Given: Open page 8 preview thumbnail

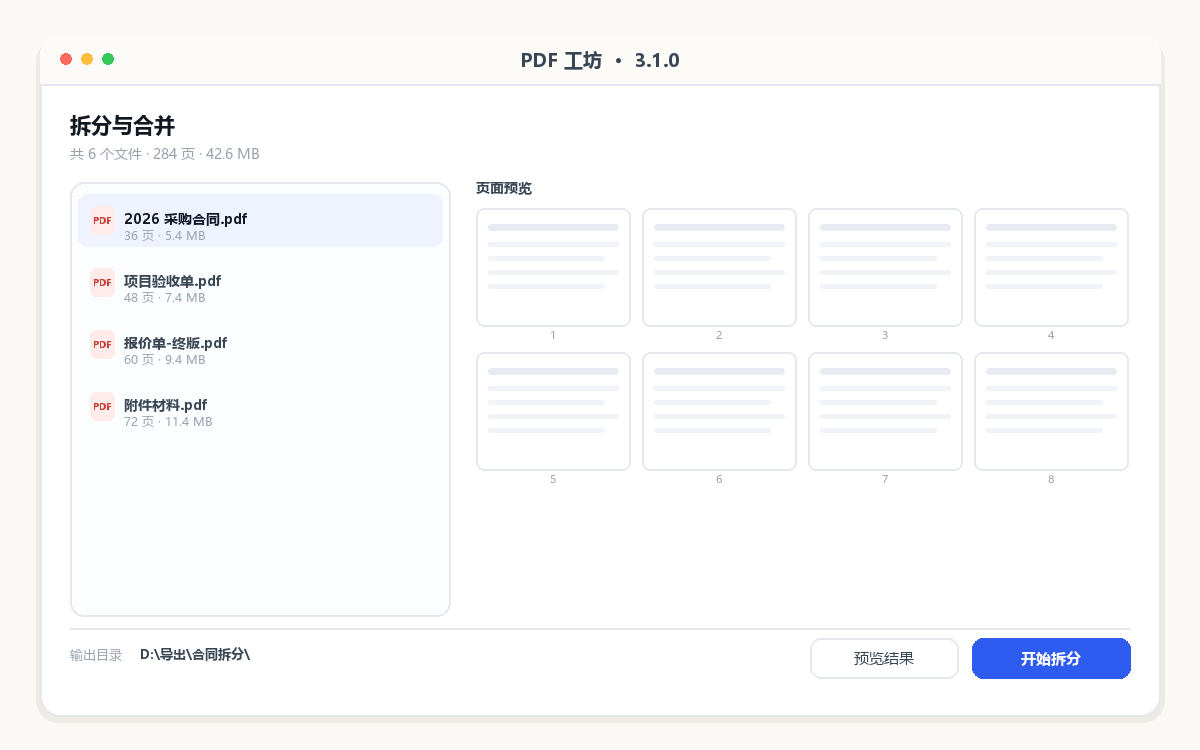Looking at the screenshot, I should [1051, 411].
